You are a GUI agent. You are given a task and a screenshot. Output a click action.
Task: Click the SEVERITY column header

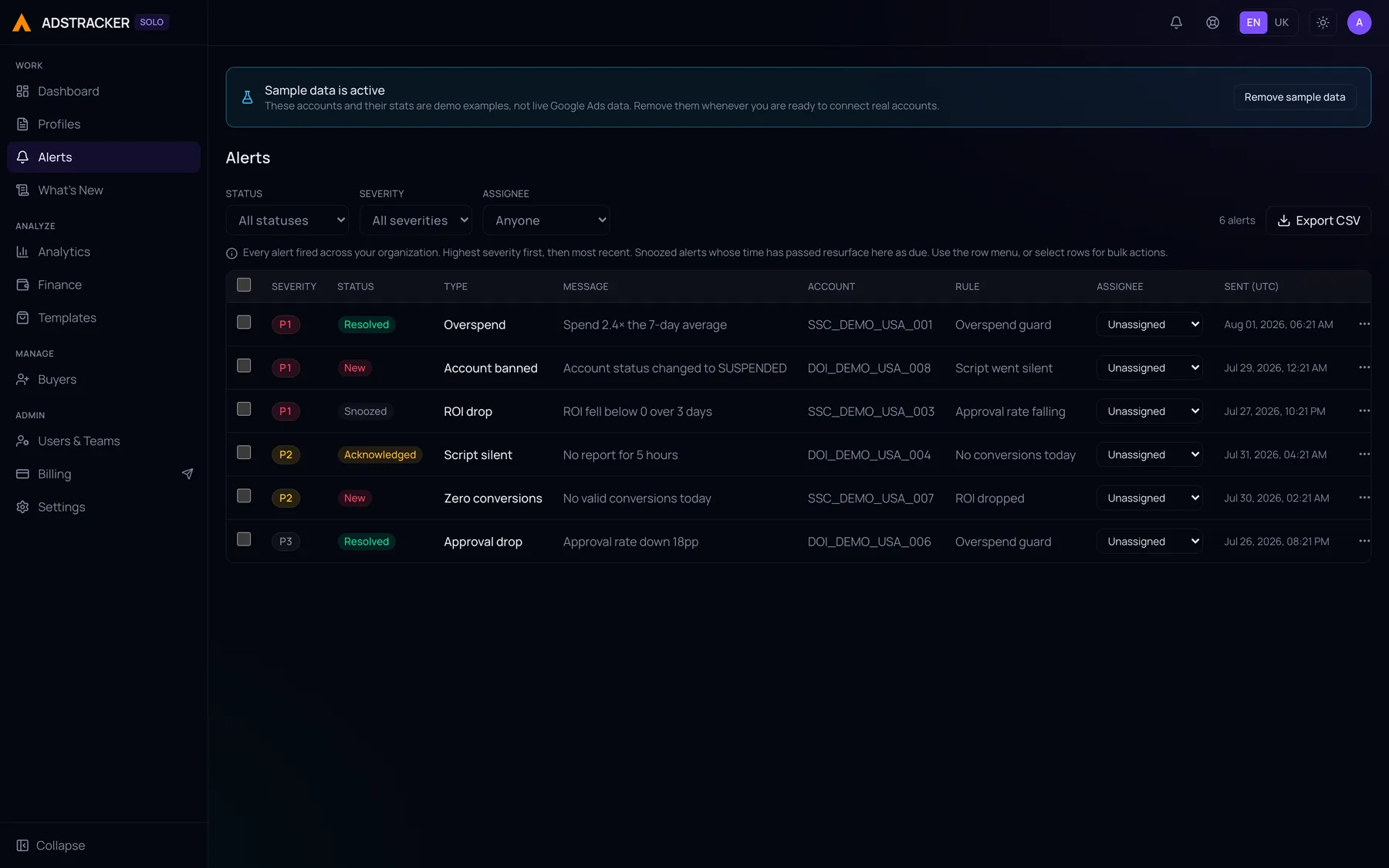click(x=294, y=286)
